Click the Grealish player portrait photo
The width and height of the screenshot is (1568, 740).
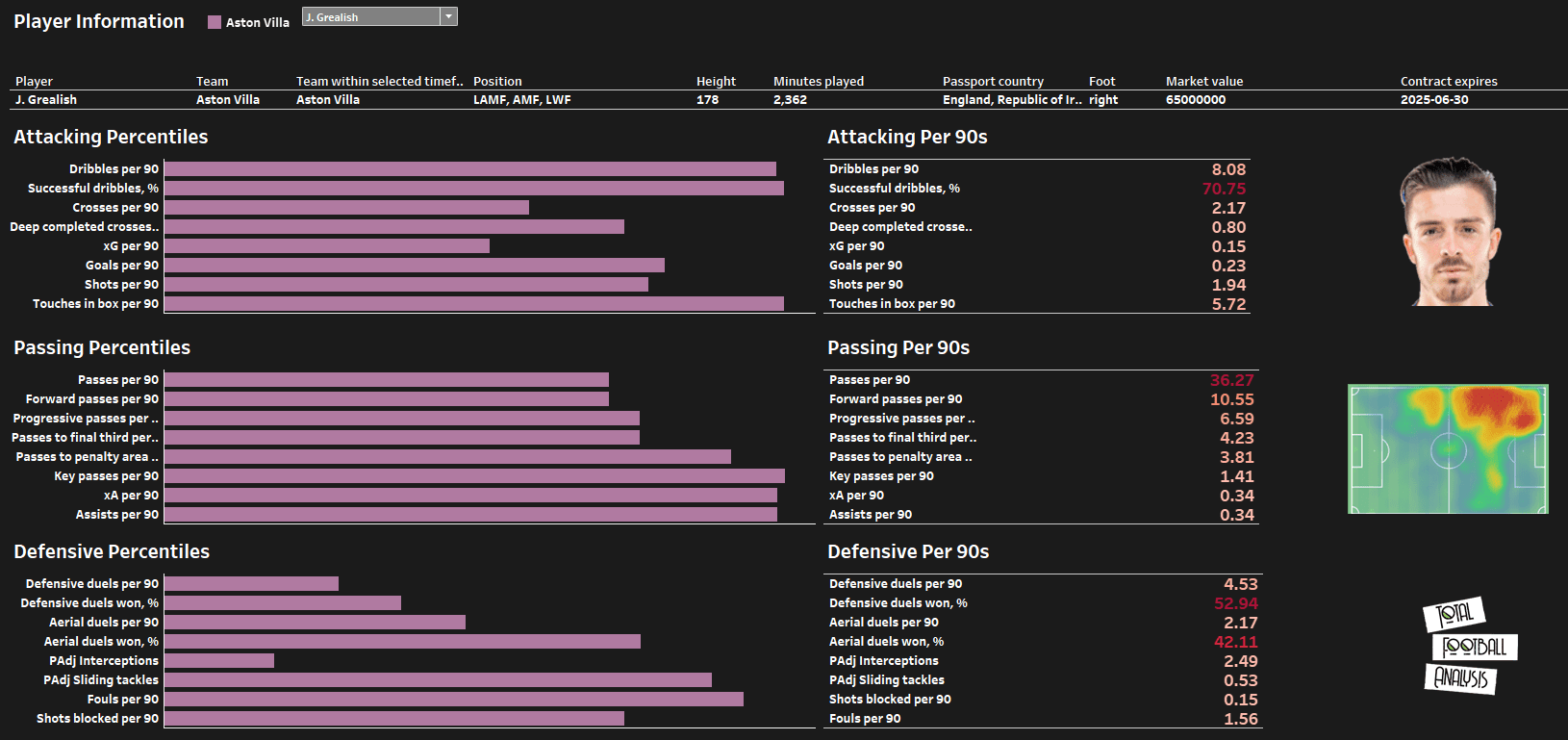click(1451, 232)
